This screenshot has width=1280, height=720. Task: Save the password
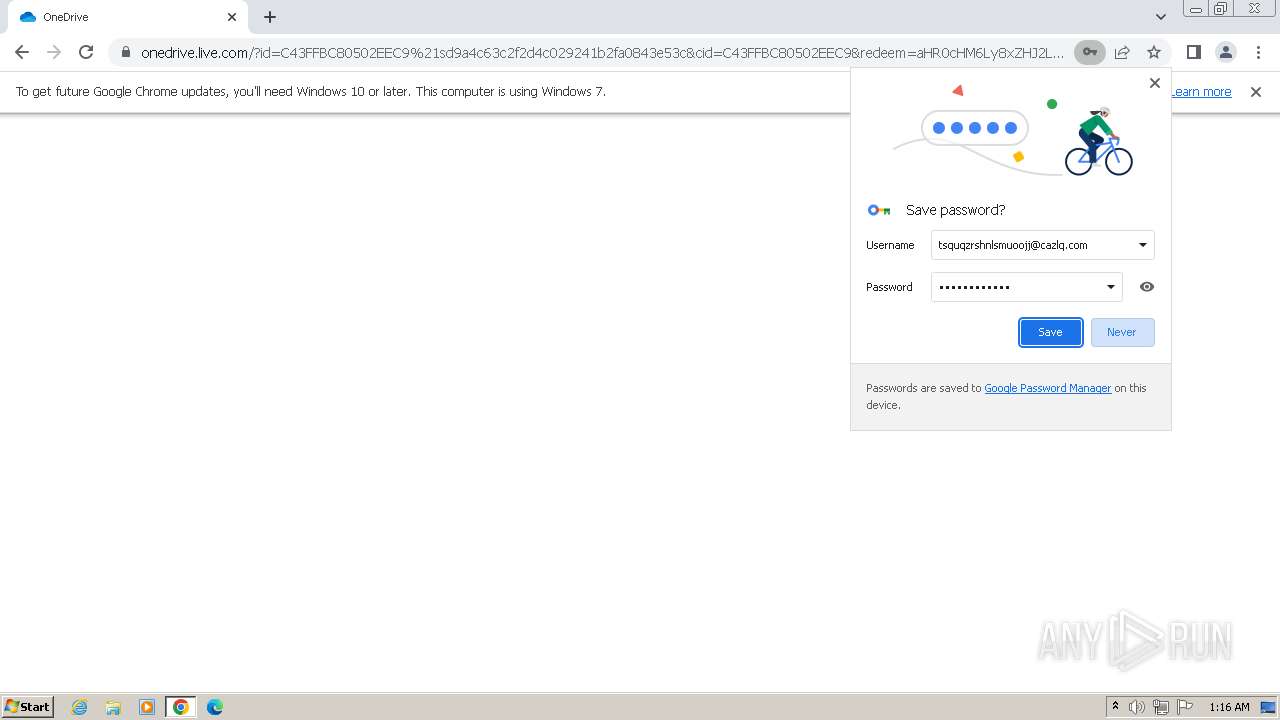[1051, 332]
